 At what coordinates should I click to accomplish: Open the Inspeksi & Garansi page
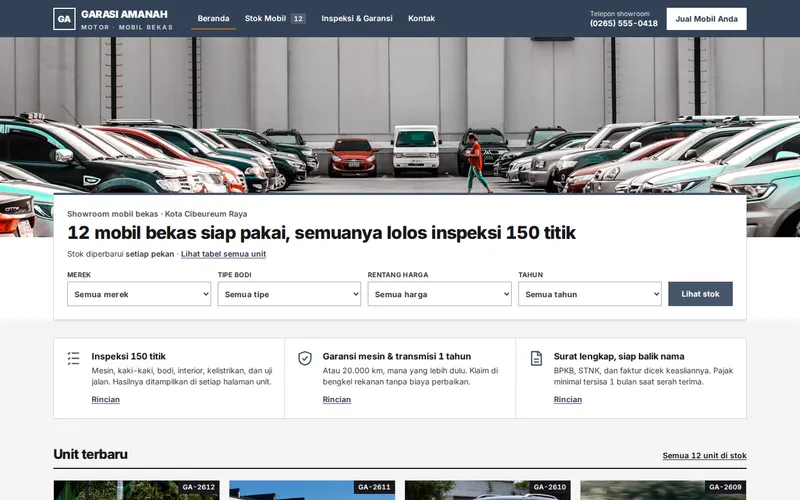(357, 18)
